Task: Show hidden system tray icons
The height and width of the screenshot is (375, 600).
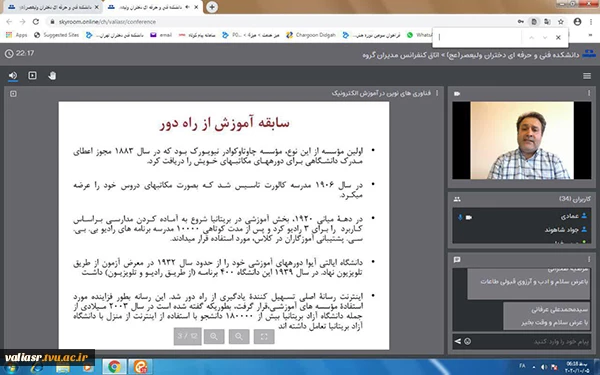Action: pyautogui.click(x=533, y=367)
